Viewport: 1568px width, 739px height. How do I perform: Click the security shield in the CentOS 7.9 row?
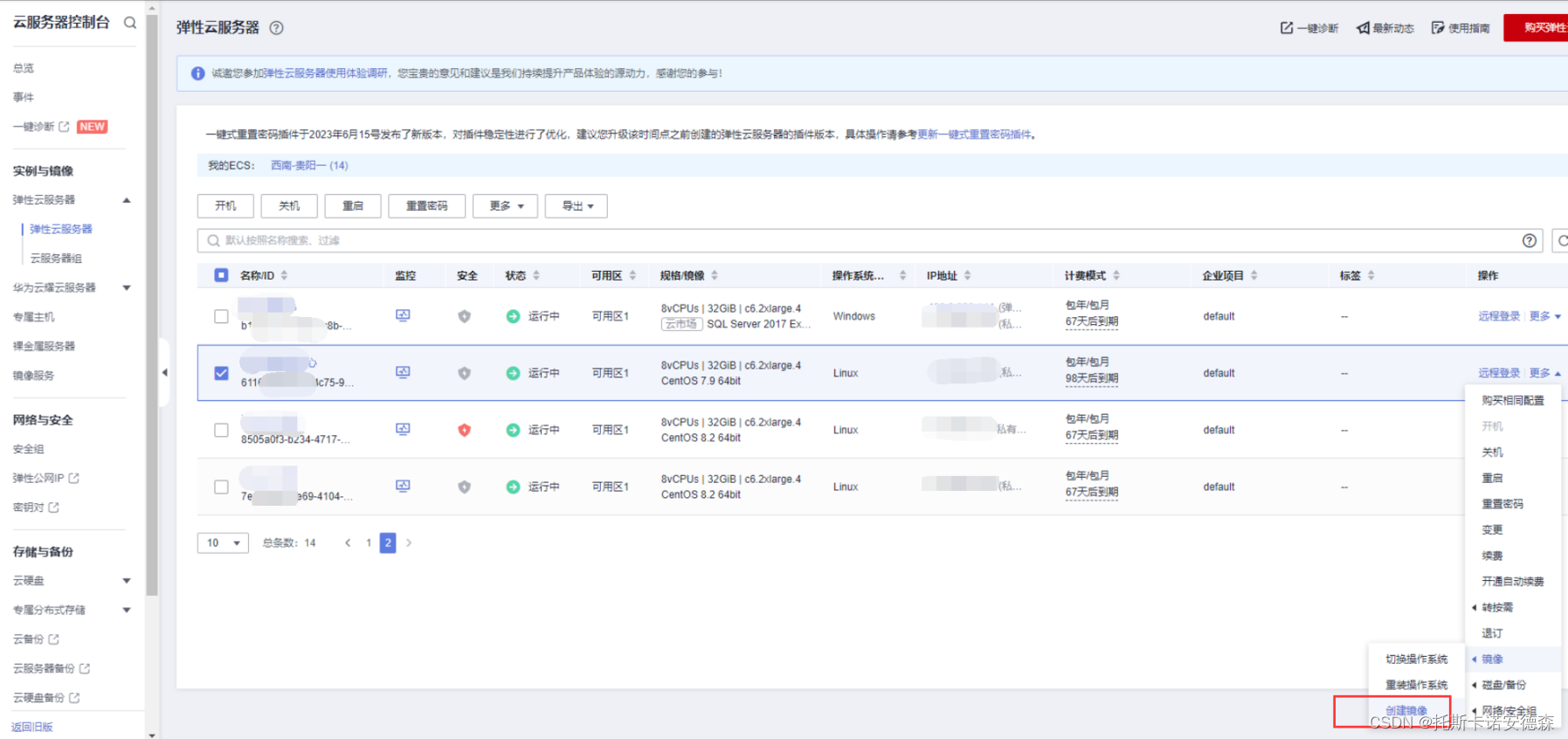coord(465,373)
